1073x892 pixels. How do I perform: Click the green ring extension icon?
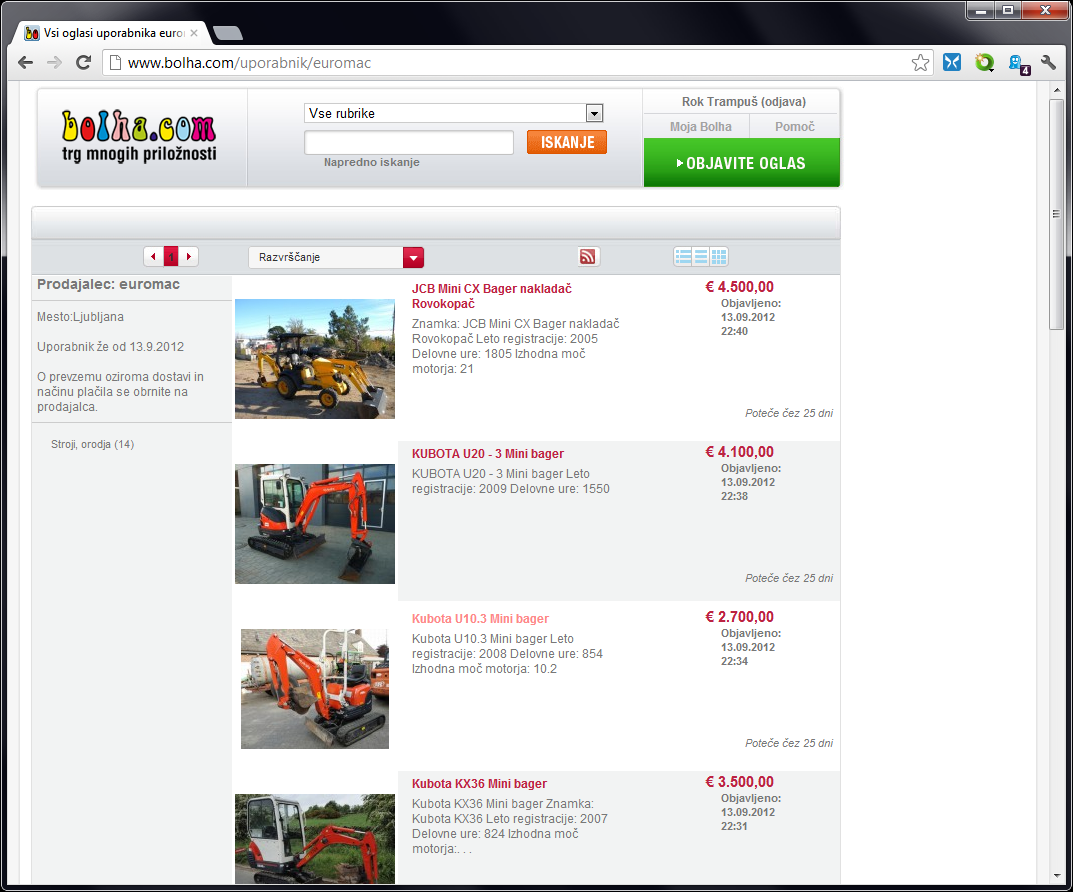pos(984,63)
